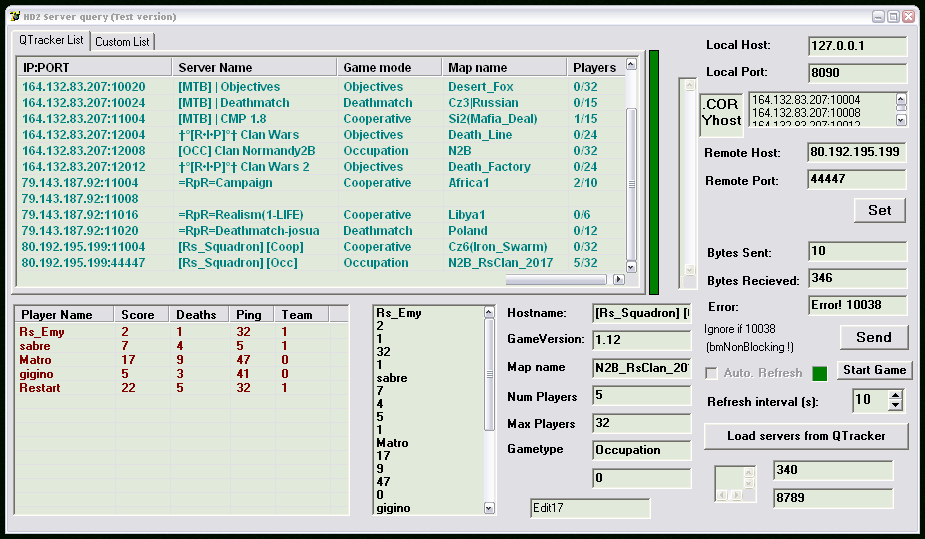Sort server list by Players column header
Screen dimensions: 925x539
pos(594,67)
